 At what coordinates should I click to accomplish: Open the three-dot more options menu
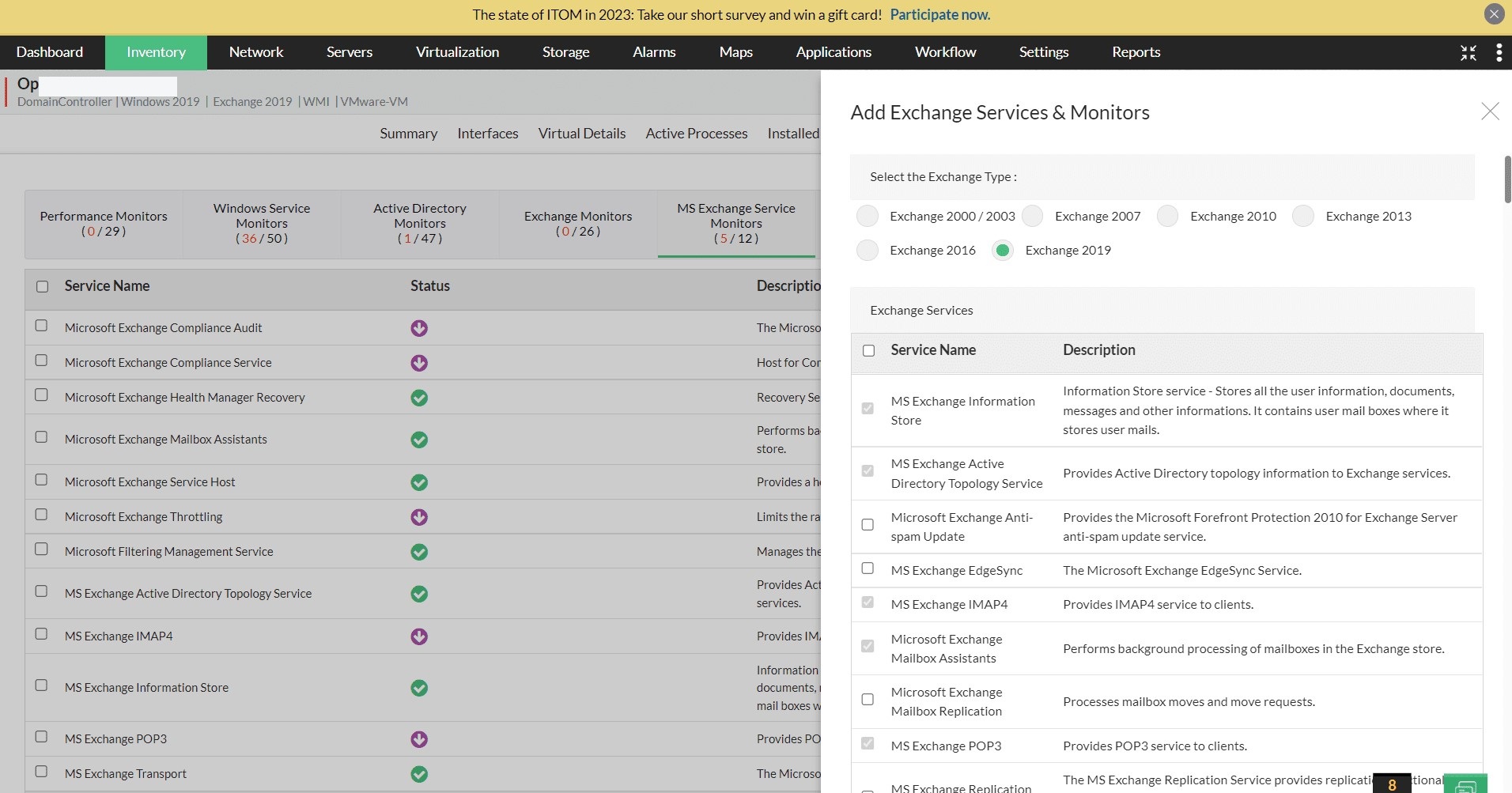click(1499, 52)
